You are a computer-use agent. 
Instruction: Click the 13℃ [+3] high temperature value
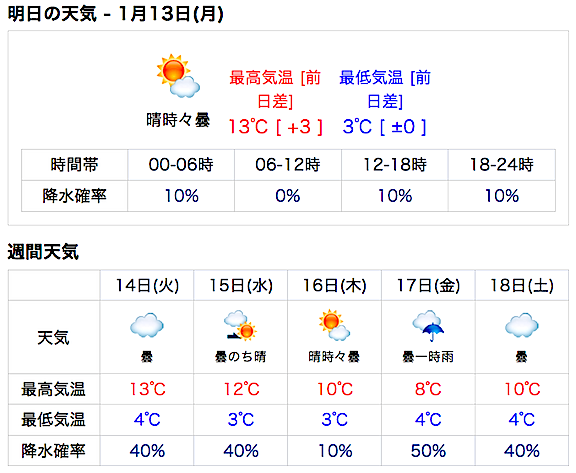click(276, 127)
